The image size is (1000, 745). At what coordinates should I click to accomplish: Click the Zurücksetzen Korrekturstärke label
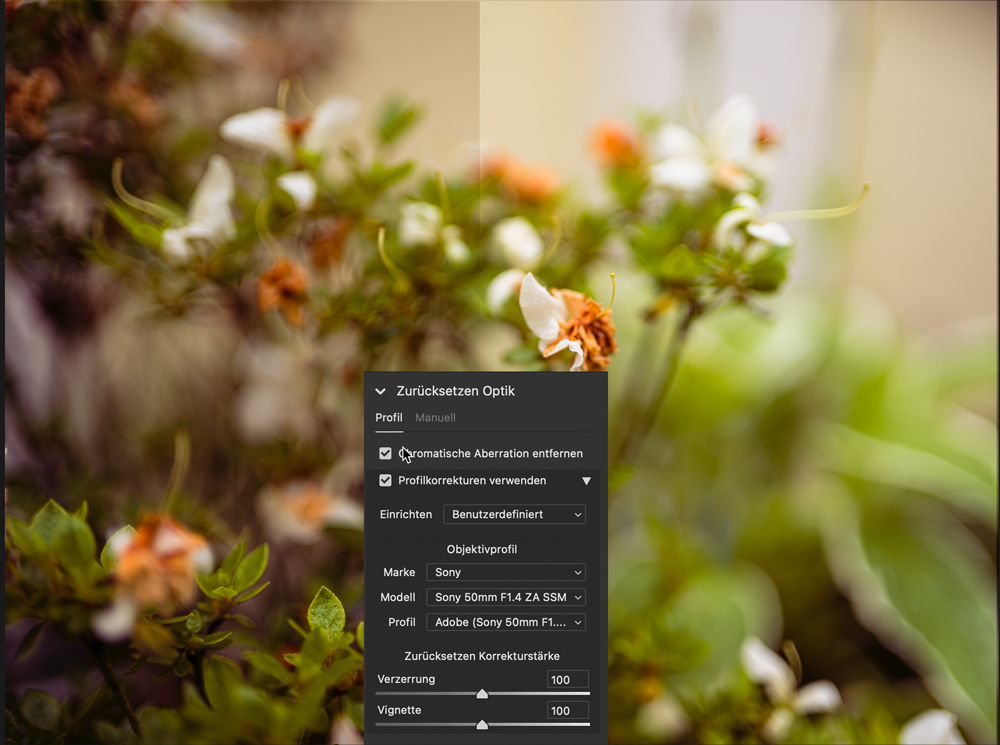point(482,656)
